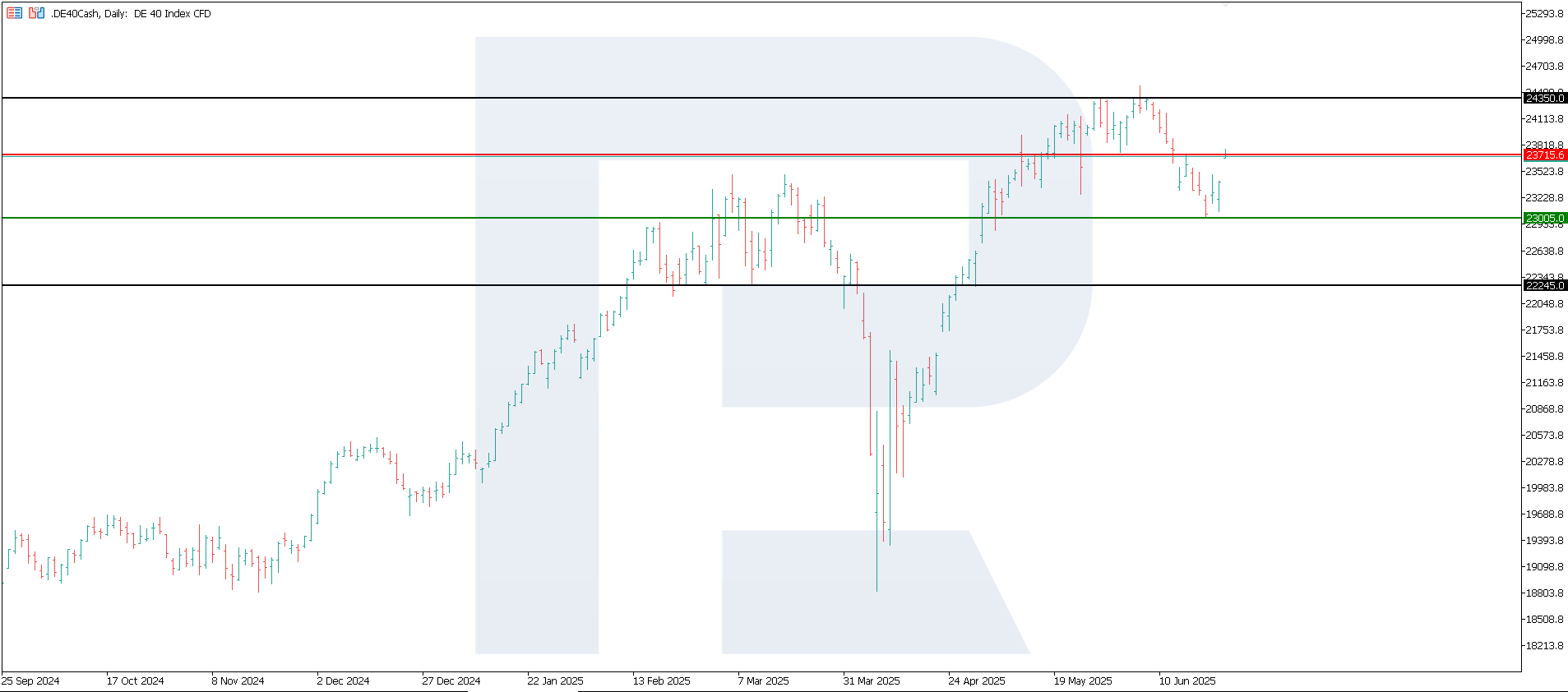Select the green 23005.0 support price label

(1545, 218)
